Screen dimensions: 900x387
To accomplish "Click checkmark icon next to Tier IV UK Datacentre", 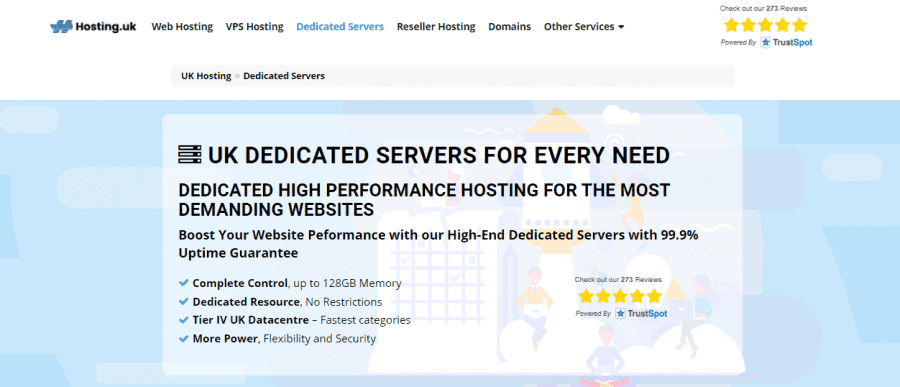I will pos(184,320).
